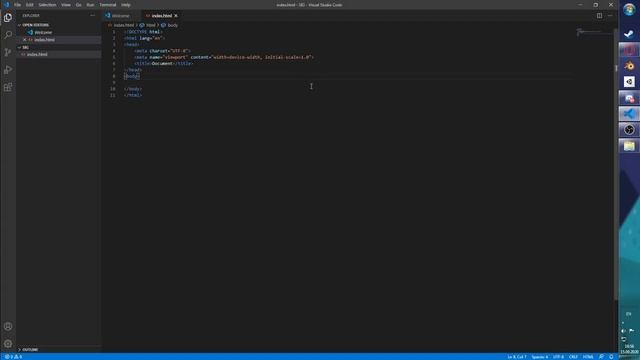Switch to the Welcome tab
The width and height of the screenshot is (640, 360).
pos(121,16)
